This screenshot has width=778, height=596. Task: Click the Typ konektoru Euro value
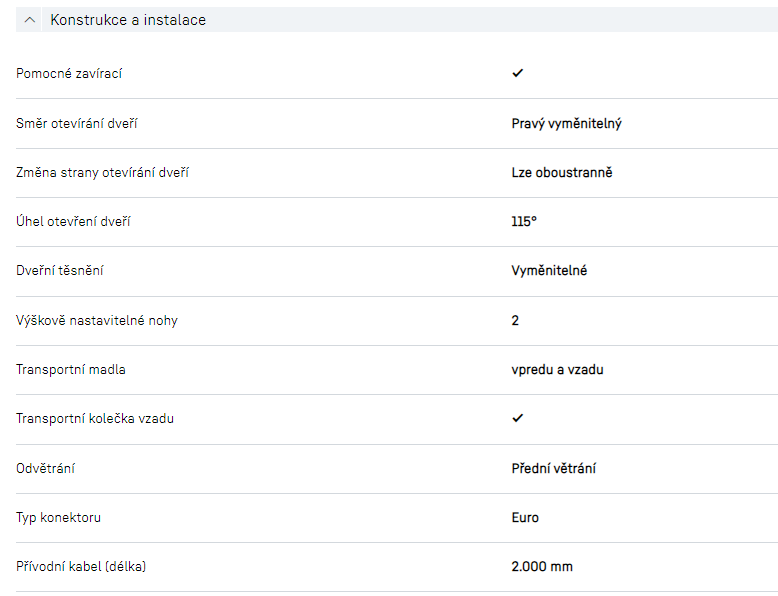tap(525, 517)
